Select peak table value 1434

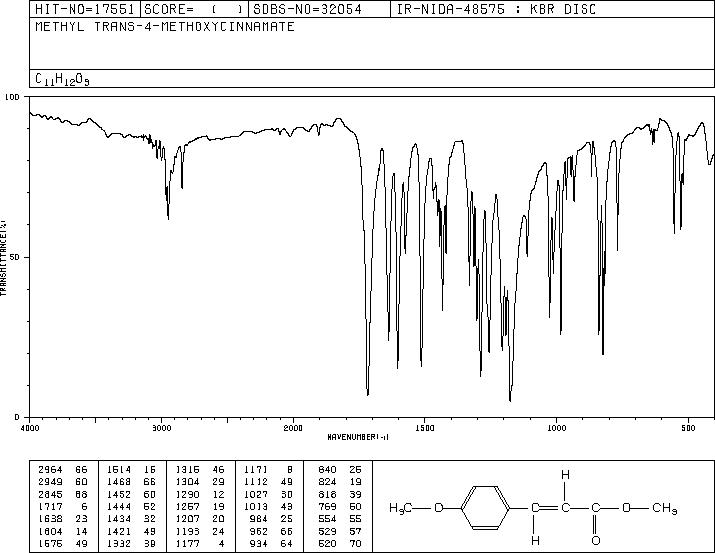[119, 519]
